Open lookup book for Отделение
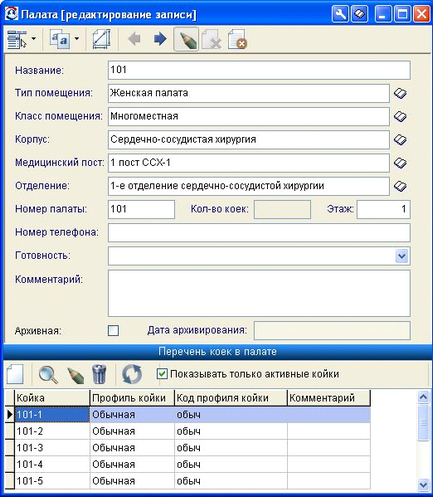 [x=400, y=186]
